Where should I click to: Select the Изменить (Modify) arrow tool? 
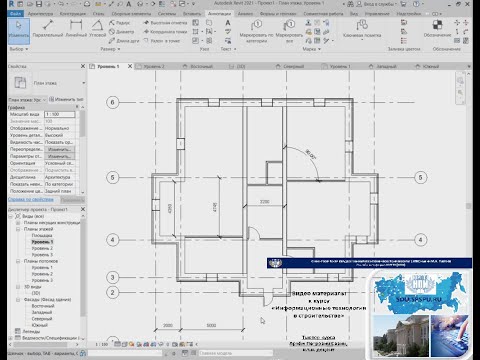coord(18,31)
